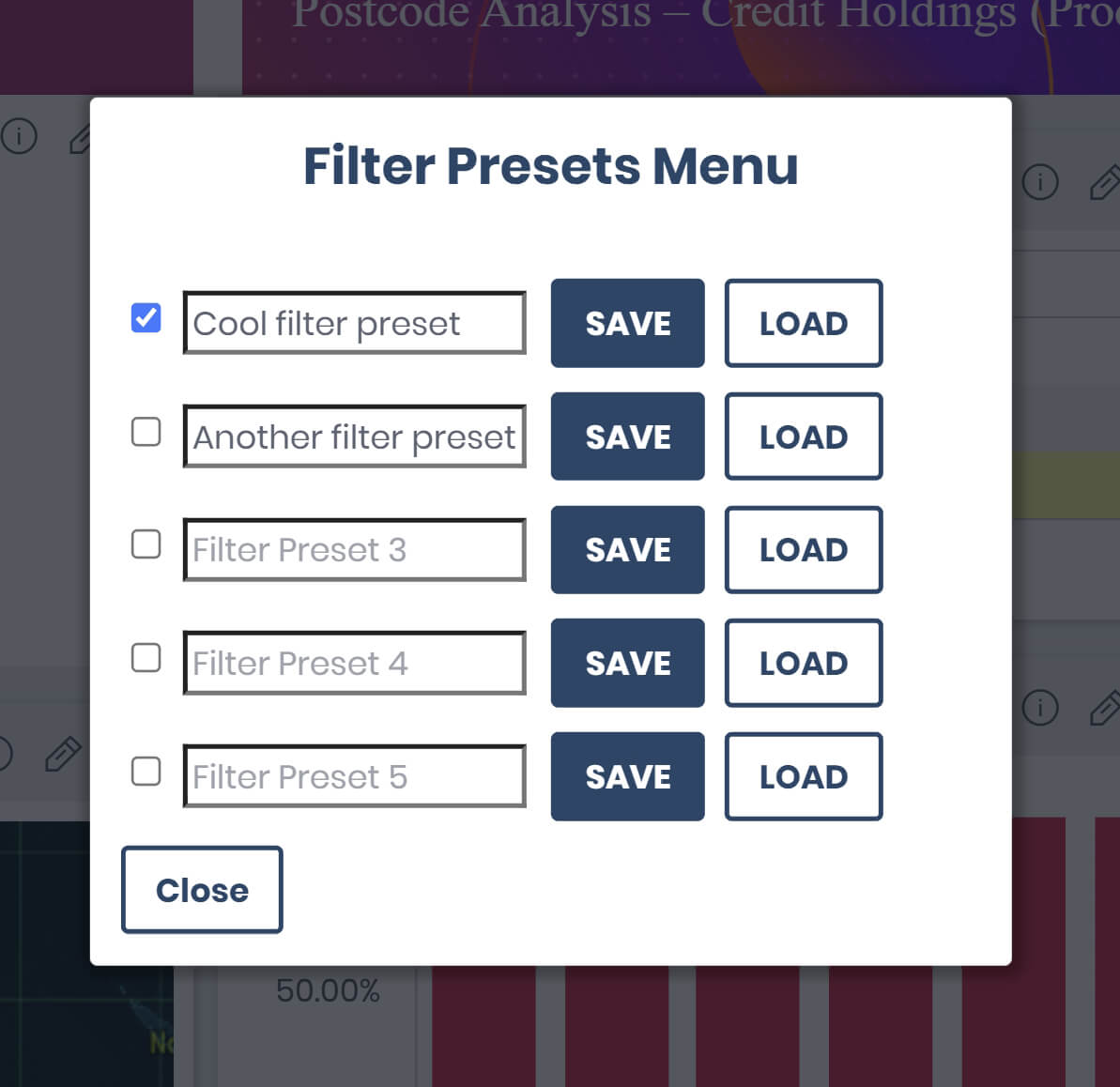Click the pencil edit icon left of Filter Preset 5

tap(62, 754)
